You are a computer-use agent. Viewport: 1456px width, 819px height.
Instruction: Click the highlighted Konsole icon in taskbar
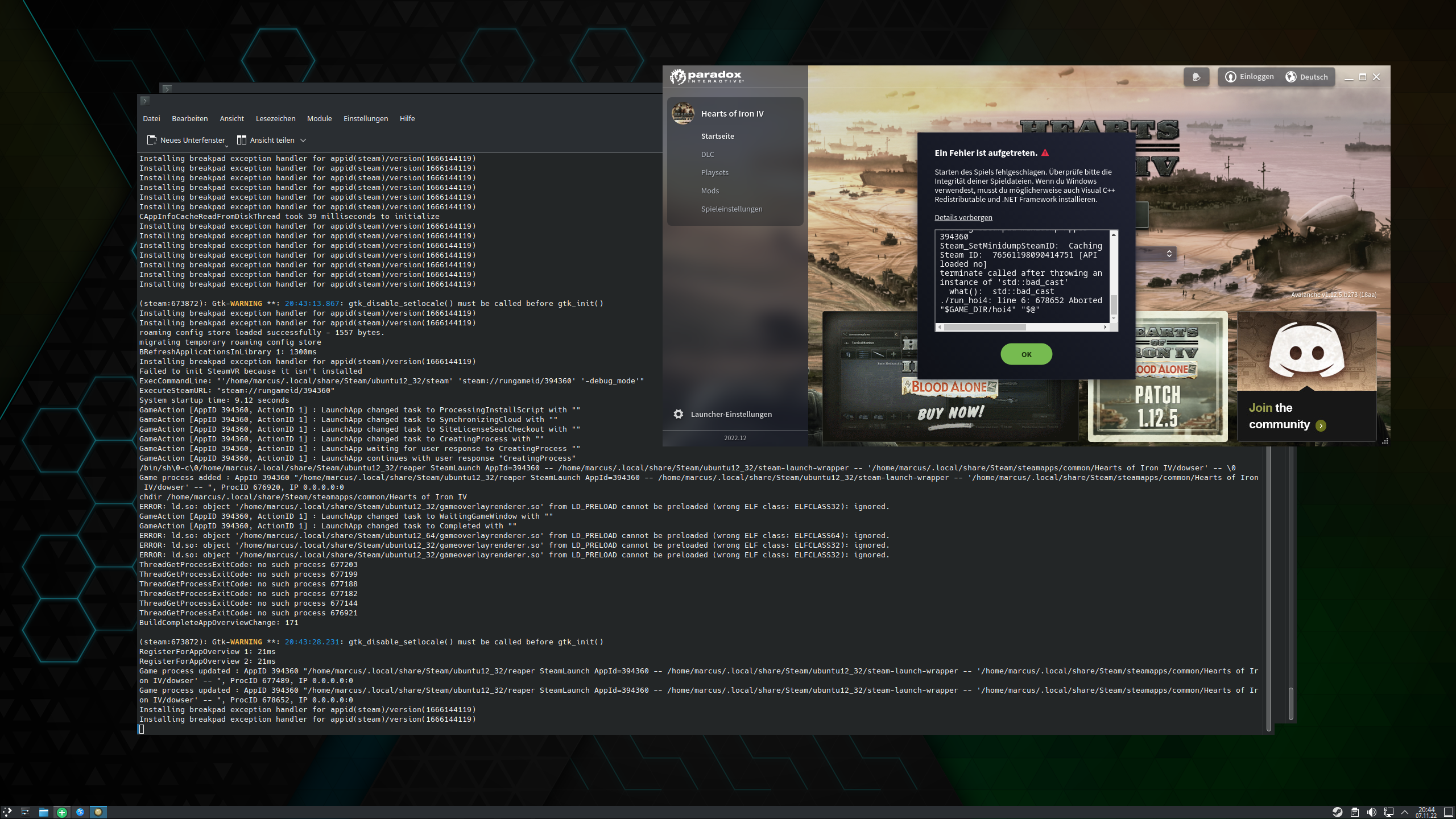click(x=98, y=812)
